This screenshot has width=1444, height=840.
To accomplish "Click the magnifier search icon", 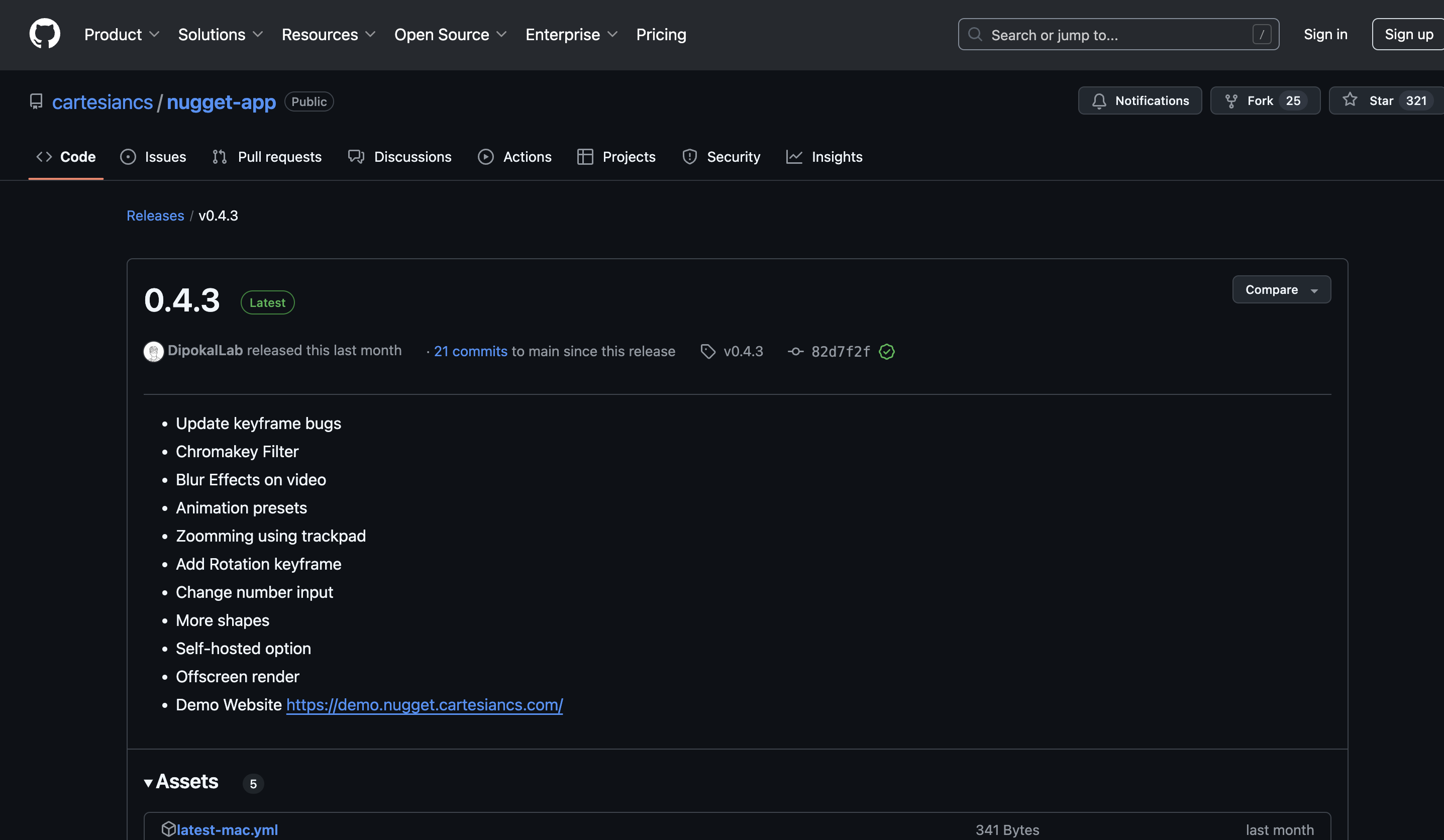I will pos(975,34).
